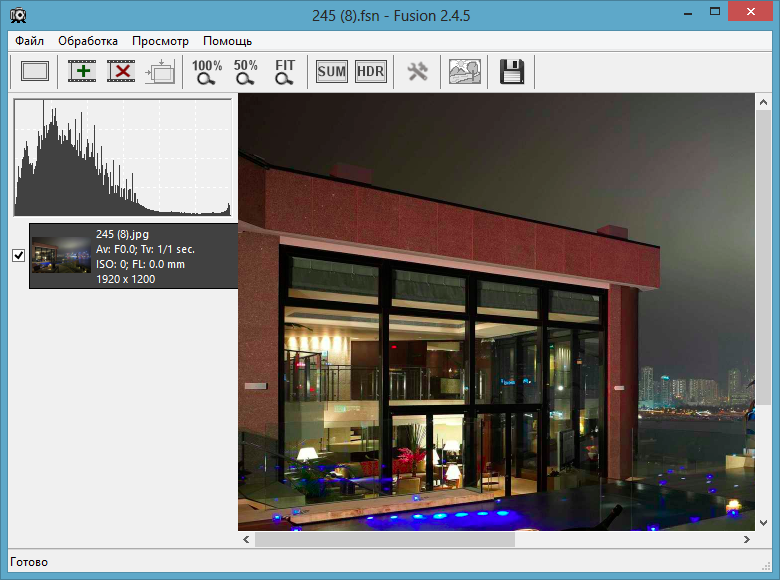This screenshot has width=780, height=580.
Task: Click the histogram graph panel
Action: [x=123, y=157]
